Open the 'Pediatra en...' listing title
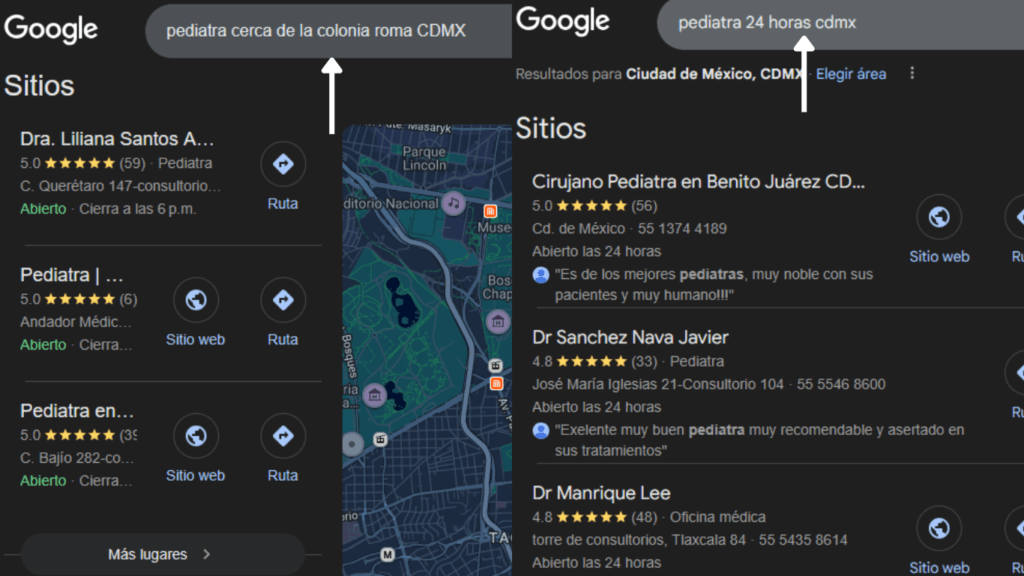This screenshot has height=576, width=1024. (x=77, y=411)
